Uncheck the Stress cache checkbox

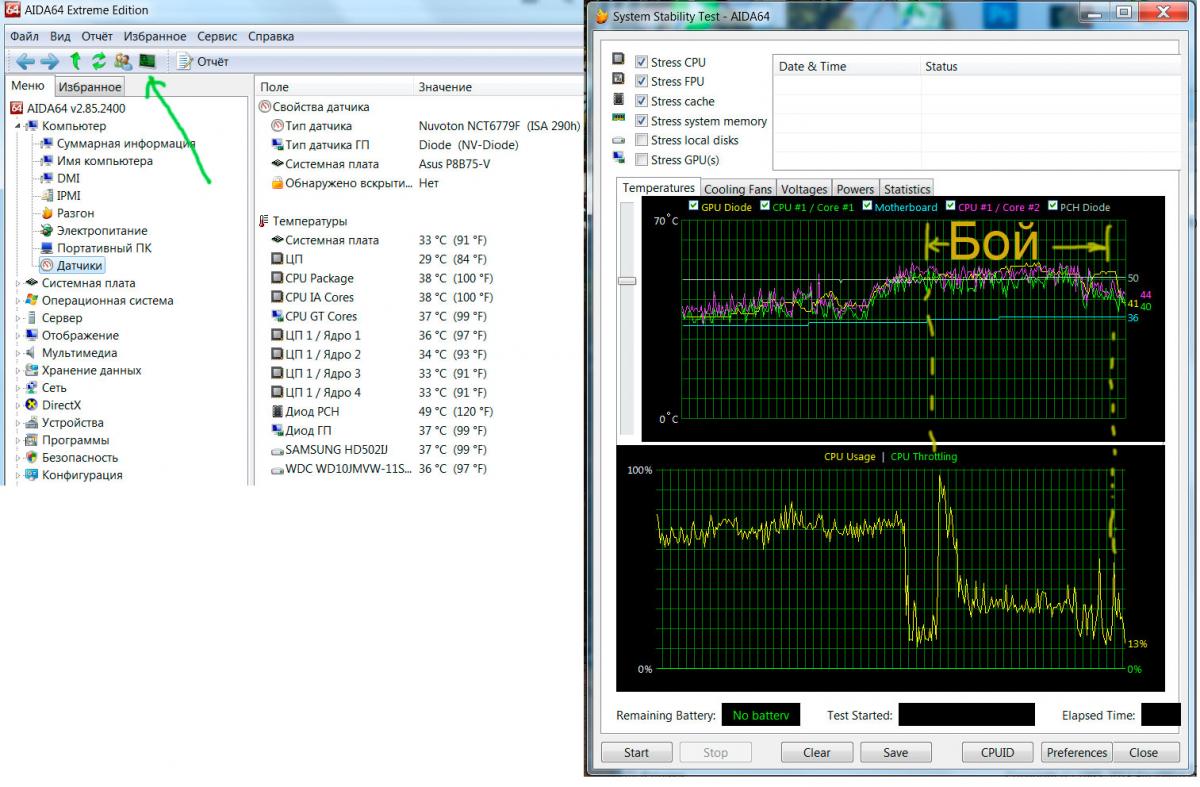(x=642, y=101)
